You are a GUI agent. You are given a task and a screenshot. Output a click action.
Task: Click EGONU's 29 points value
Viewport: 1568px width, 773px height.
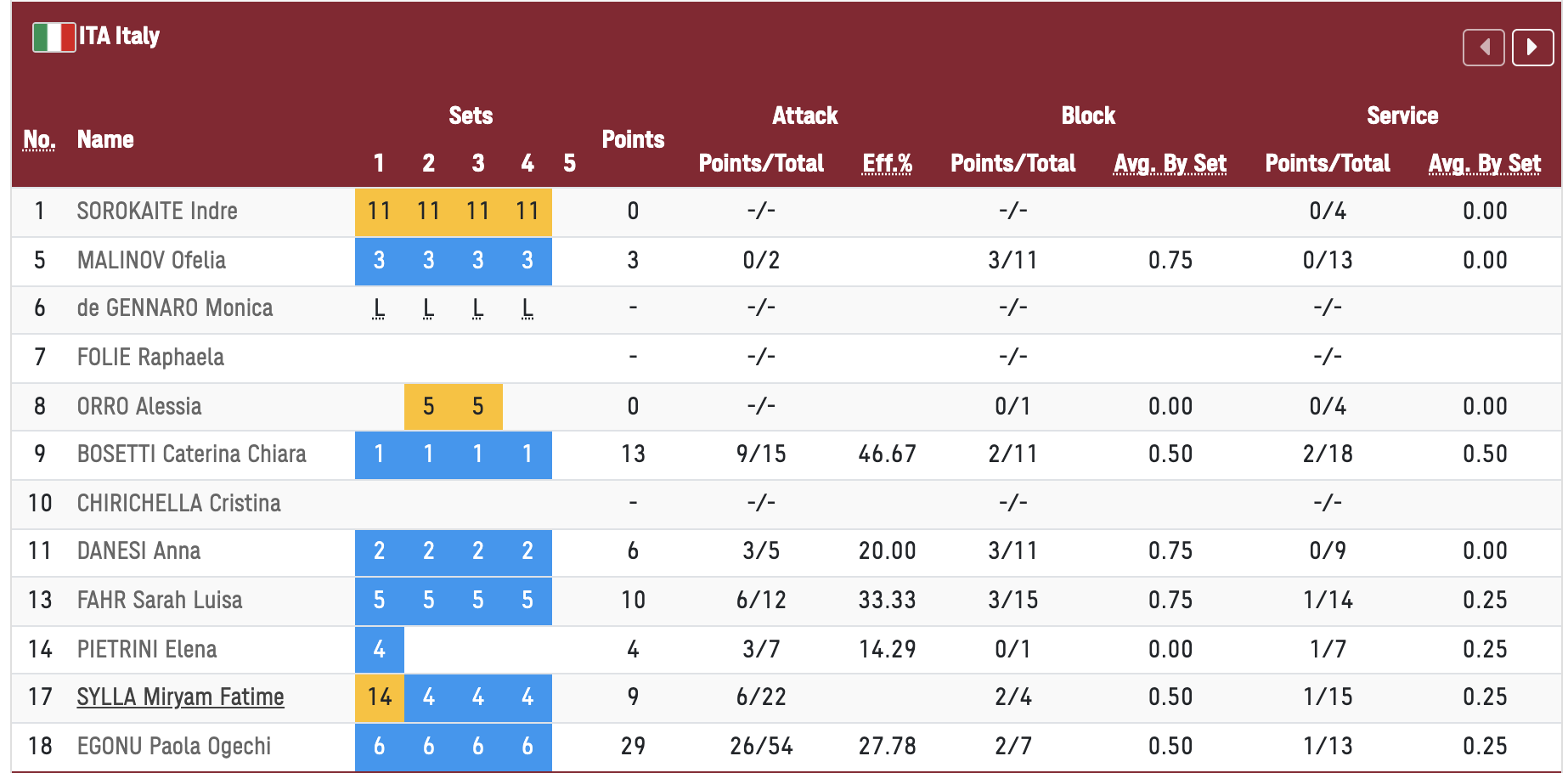point(633,747)
